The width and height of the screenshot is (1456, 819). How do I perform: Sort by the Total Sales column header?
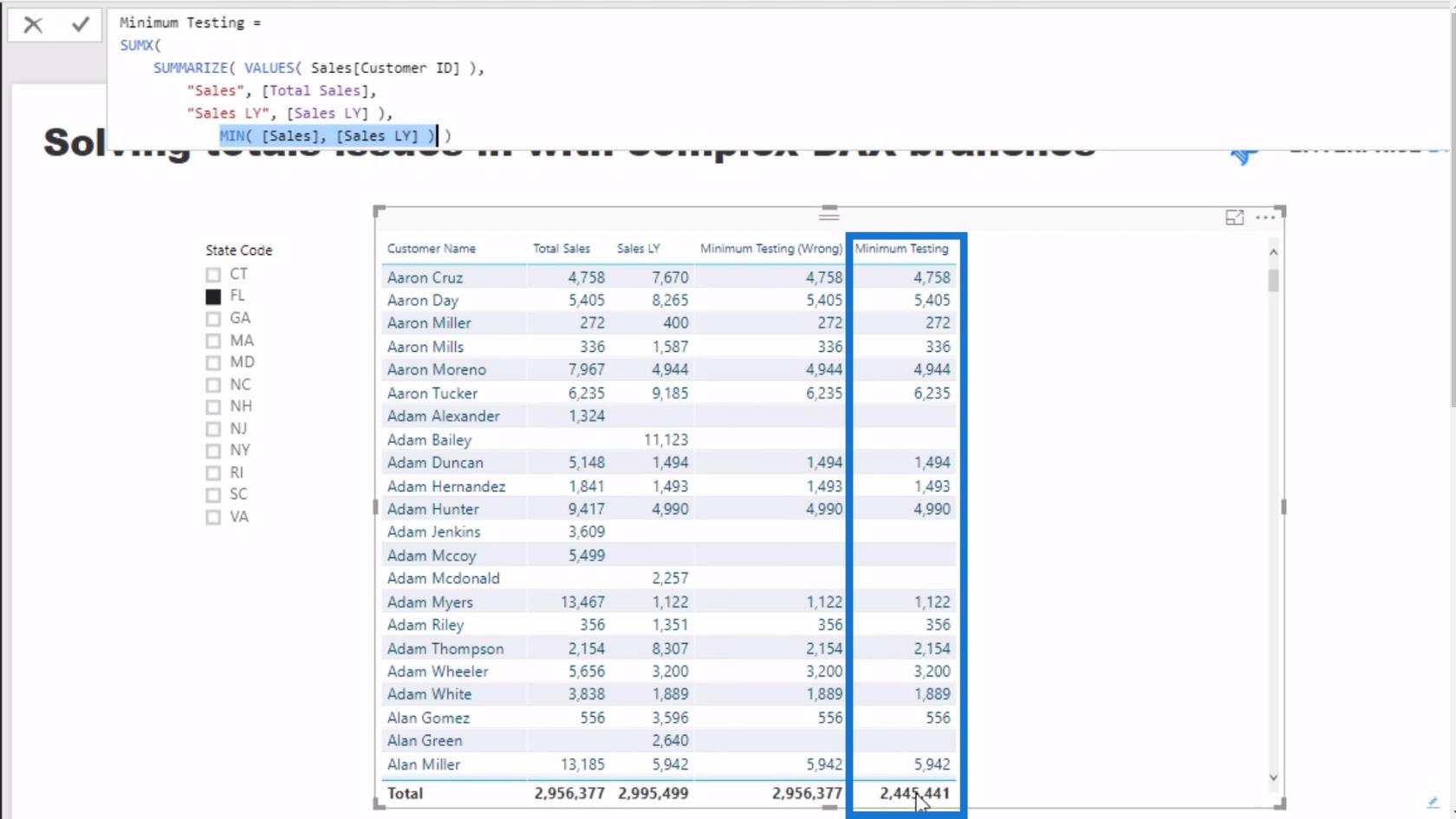pos(561,249)
